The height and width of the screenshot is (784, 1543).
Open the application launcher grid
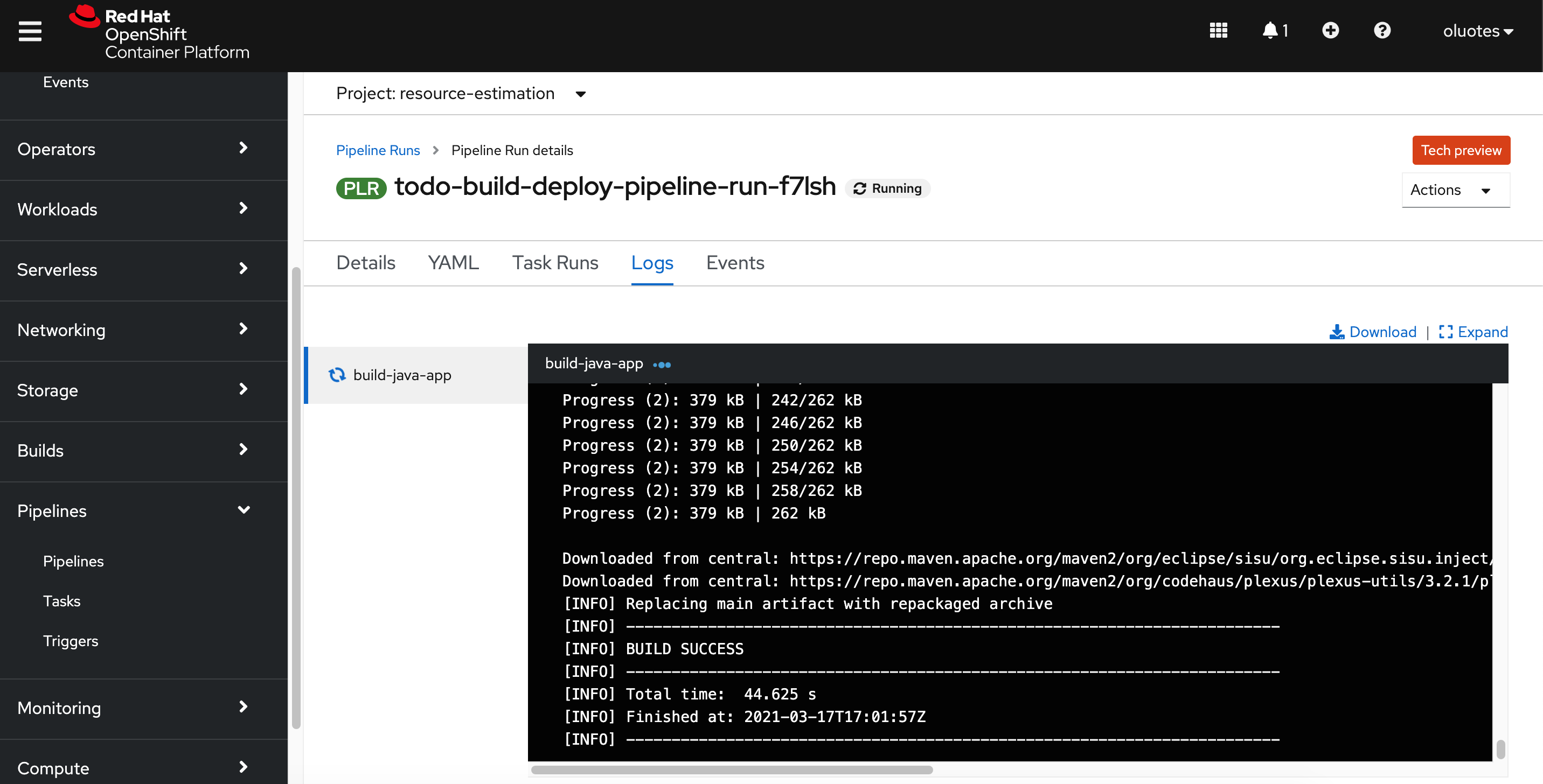pyautogui.click(x=1218, y=31)
